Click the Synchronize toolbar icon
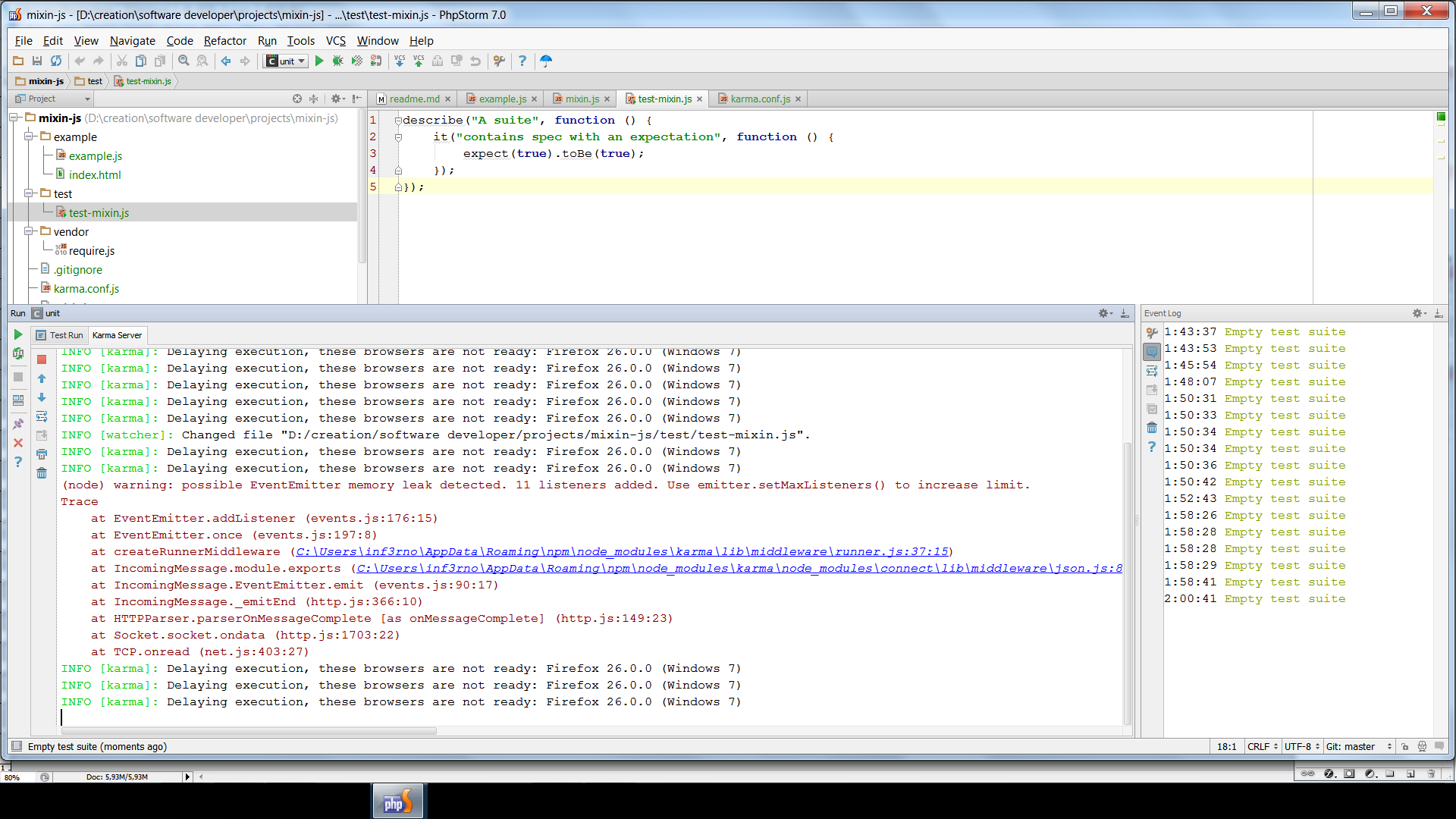1456x819 pixels. [x=56, y=61]
